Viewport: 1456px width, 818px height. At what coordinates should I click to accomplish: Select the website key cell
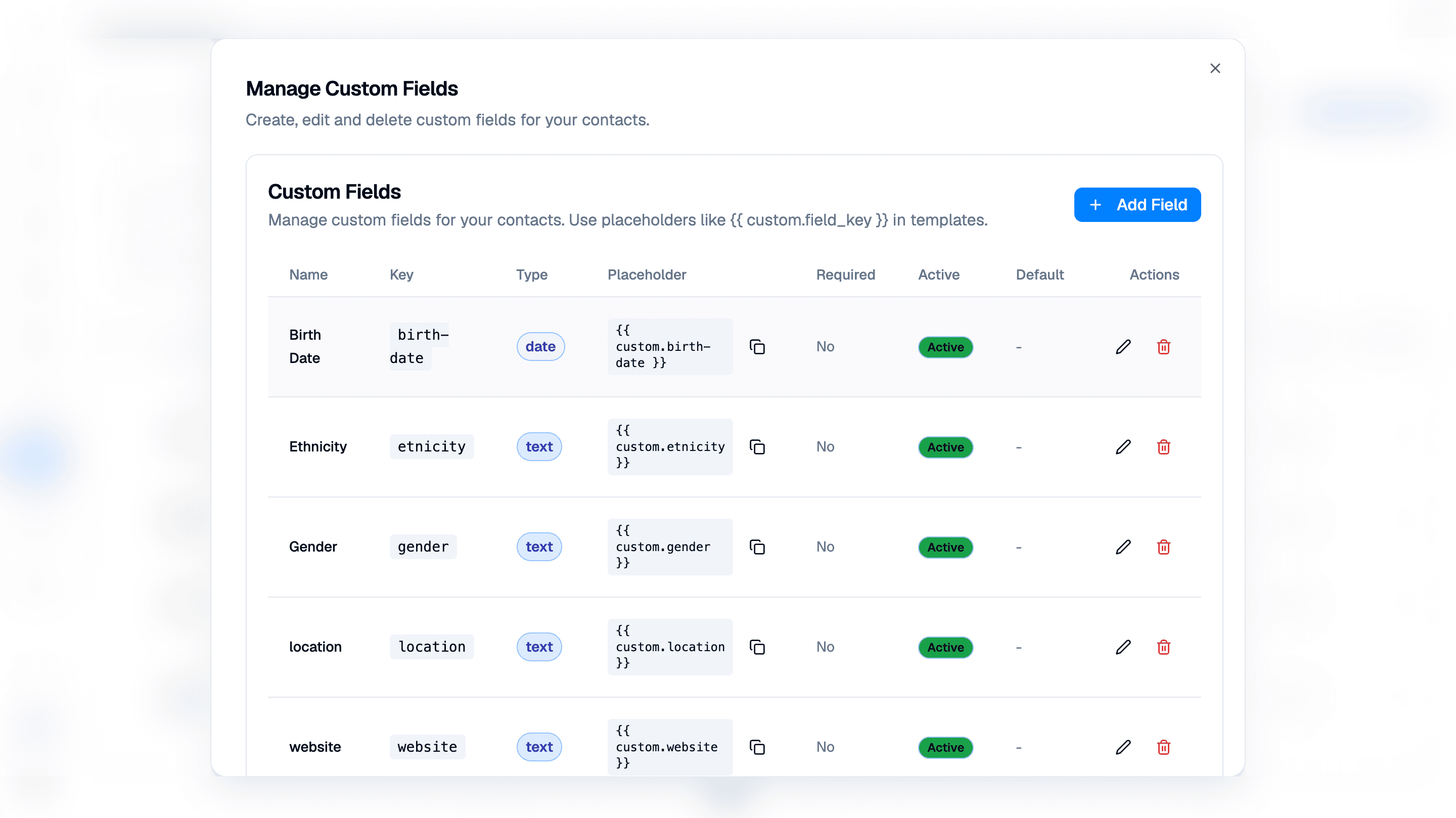click(x=427, y=747)
